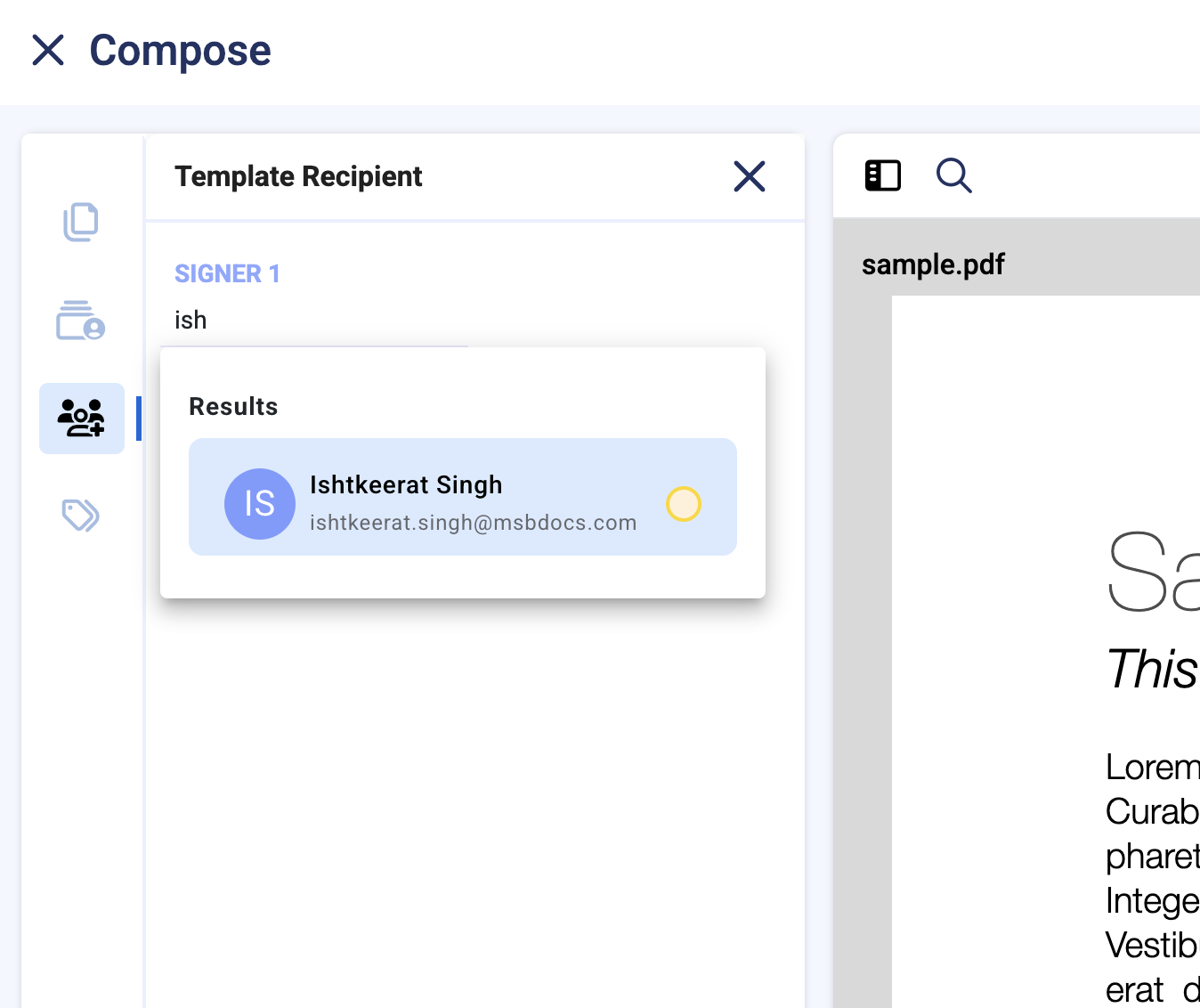
Task: Click the Compose page title
Action: (x=180, y=51)
